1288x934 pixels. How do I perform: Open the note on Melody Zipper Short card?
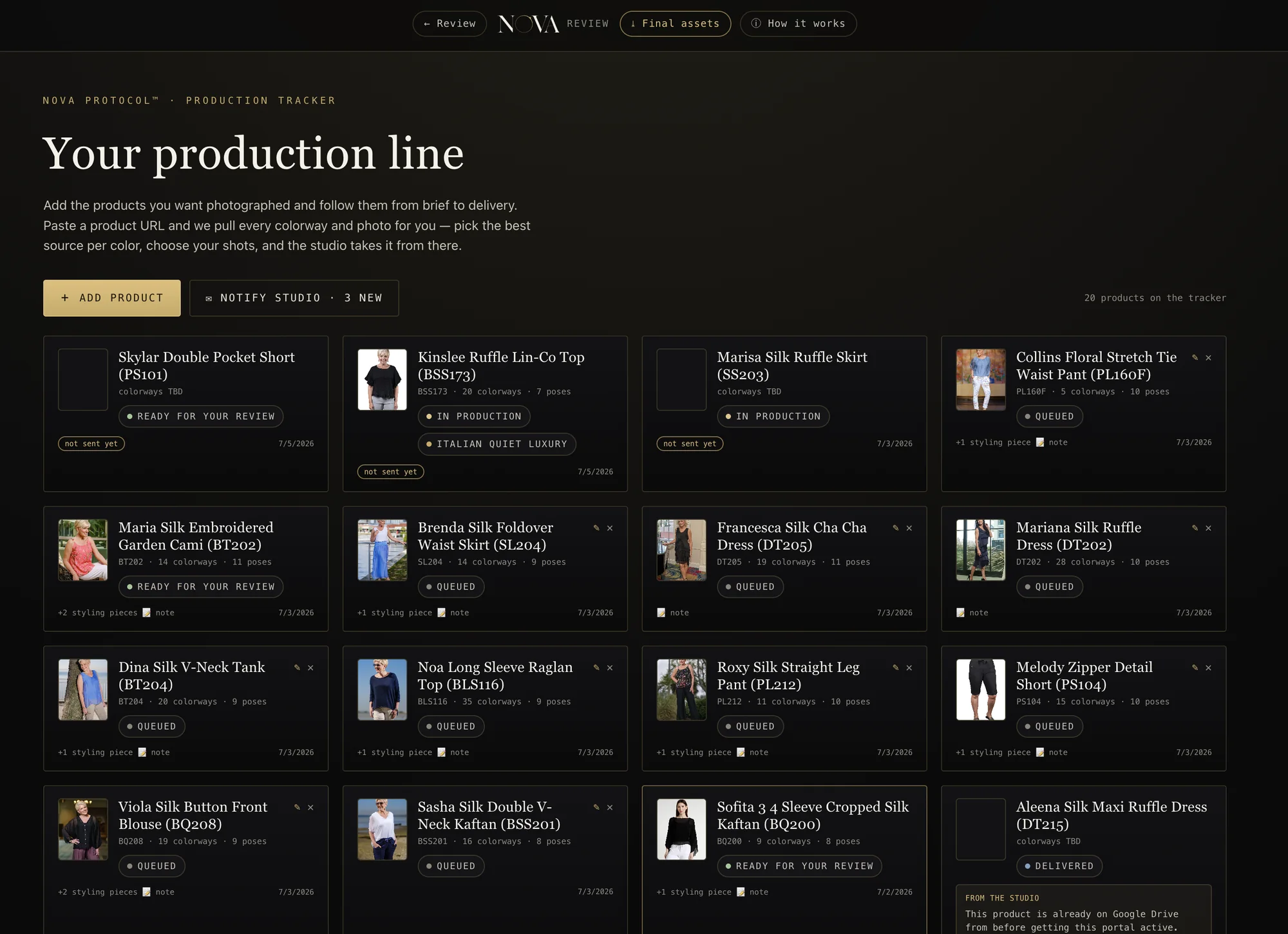coord(1052,752)
